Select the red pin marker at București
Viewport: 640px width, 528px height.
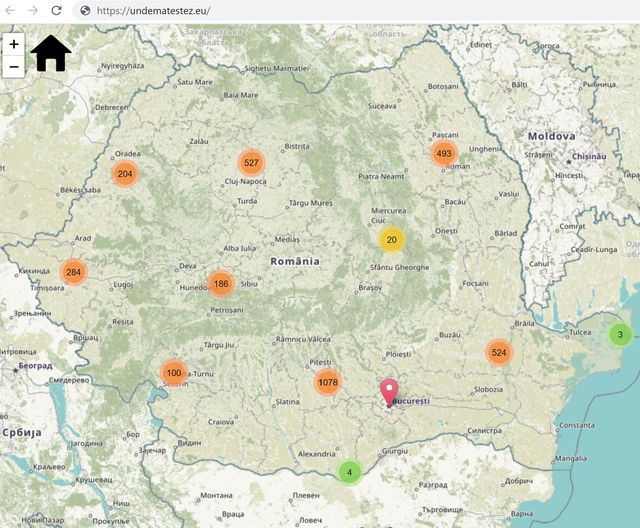pyautogui.click(x=390, y=391)
